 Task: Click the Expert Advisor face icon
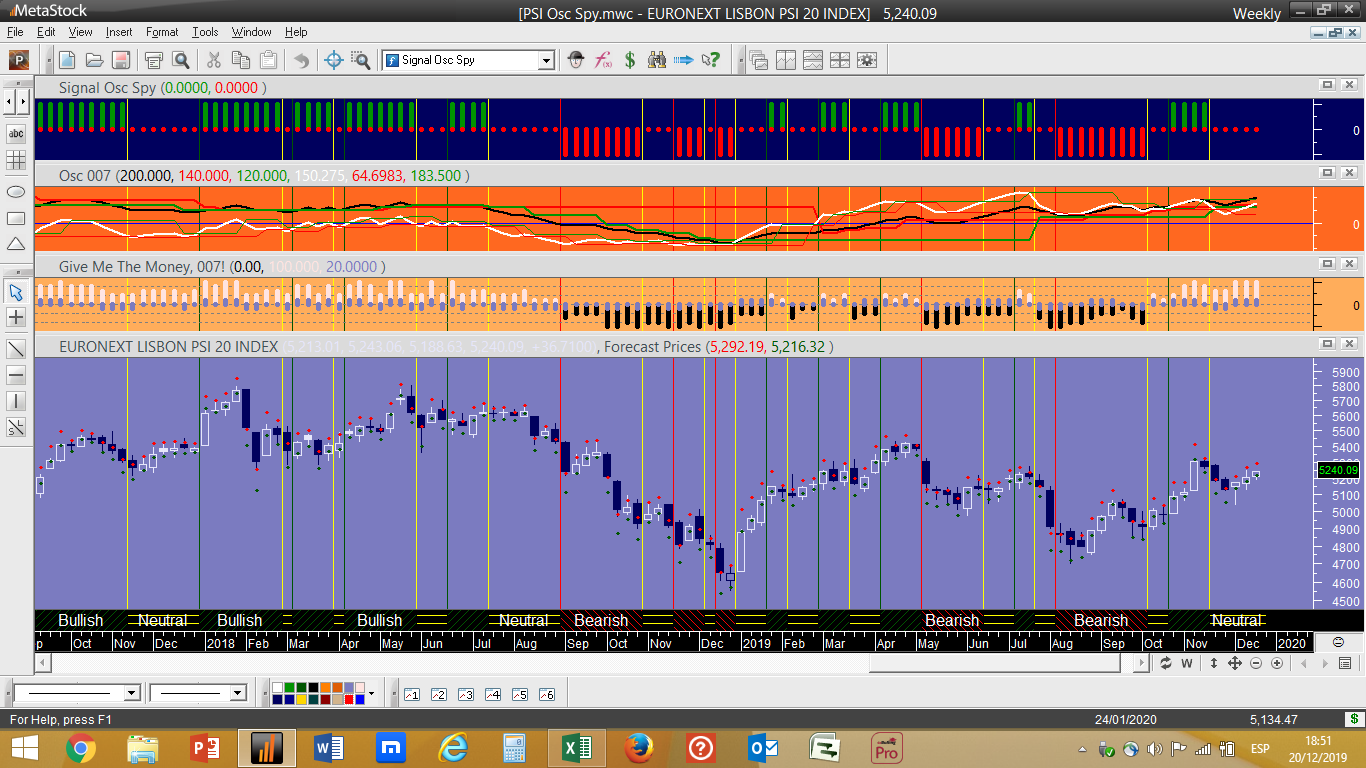[x=575, y=60]
